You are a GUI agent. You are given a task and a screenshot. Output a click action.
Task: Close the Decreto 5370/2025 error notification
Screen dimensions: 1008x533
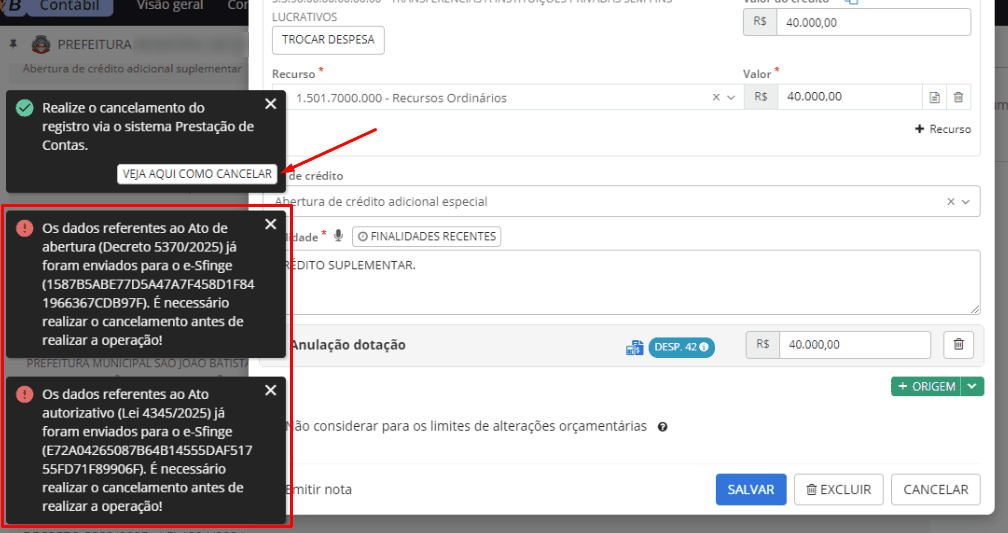click(x=271, y=224)
